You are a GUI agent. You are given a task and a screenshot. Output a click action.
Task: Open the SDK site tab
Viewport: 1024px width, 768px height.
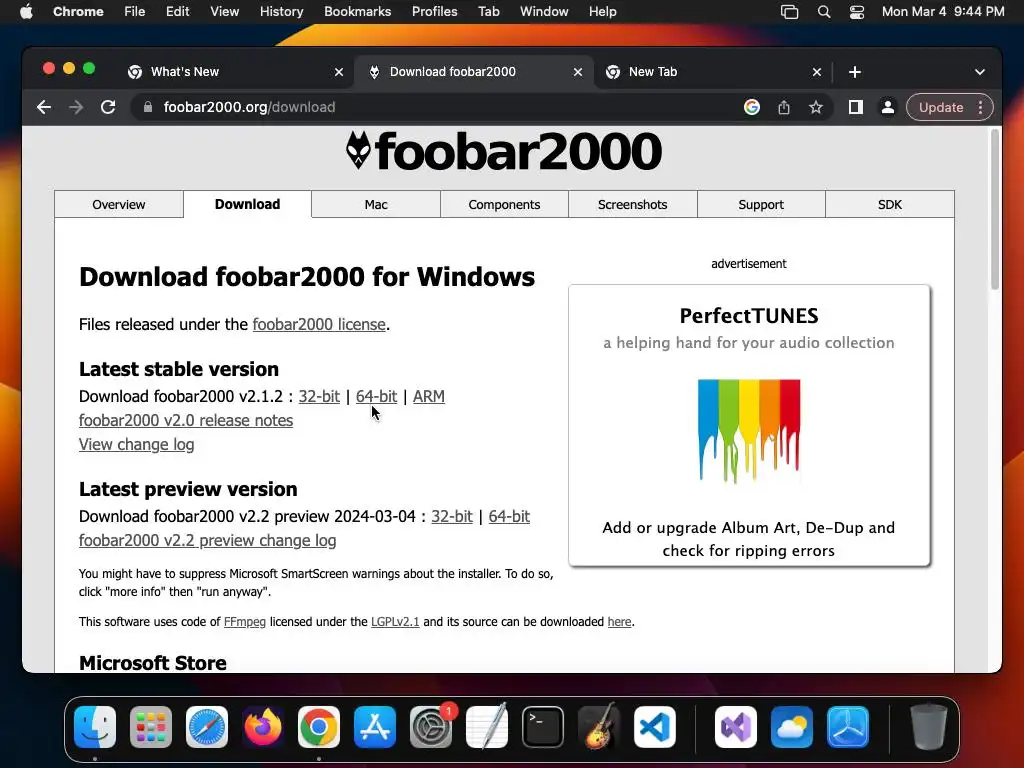(x=889, y=204)
